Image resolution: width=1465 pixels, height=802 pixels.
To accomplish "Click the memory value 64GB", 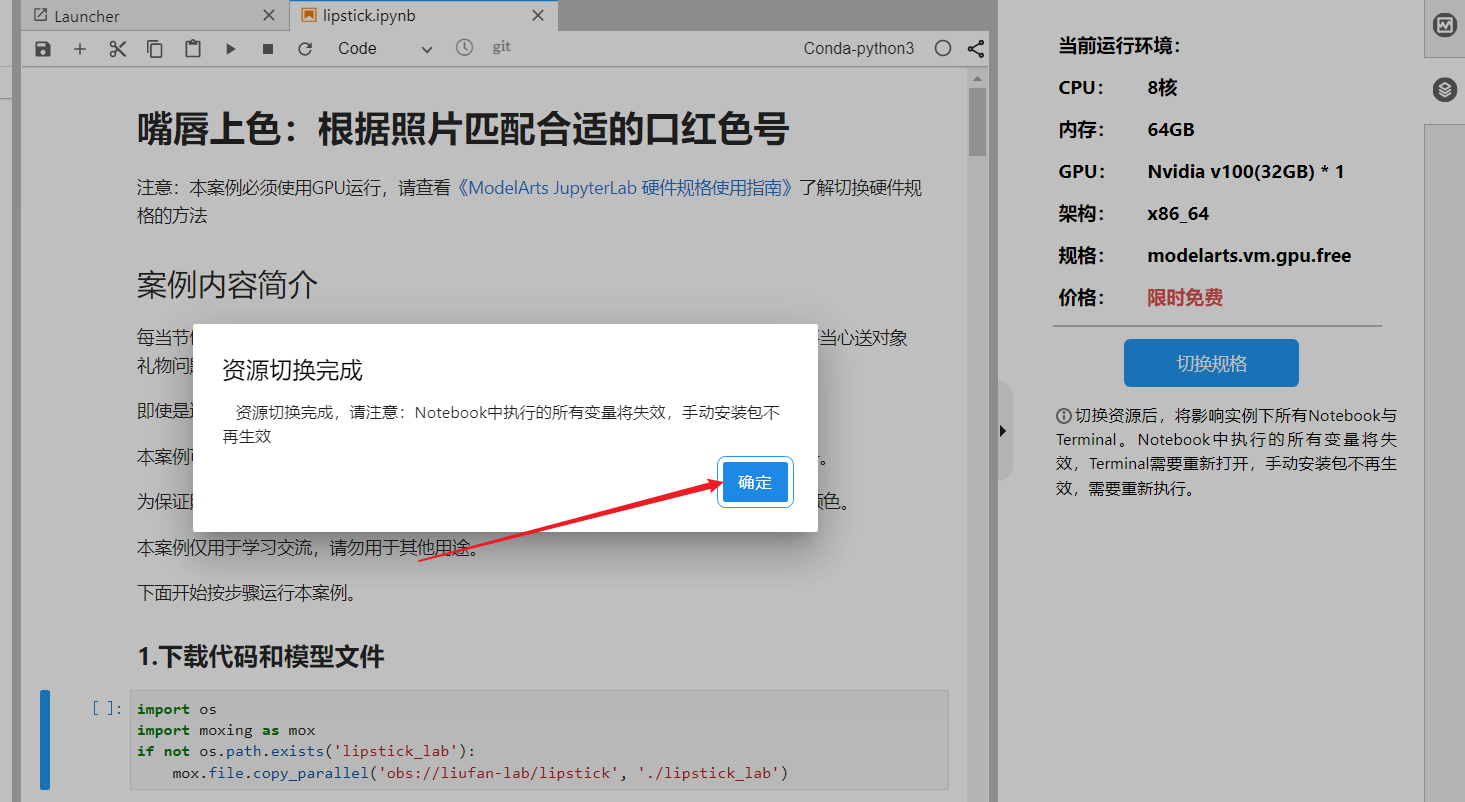I will click(1171, 130).
